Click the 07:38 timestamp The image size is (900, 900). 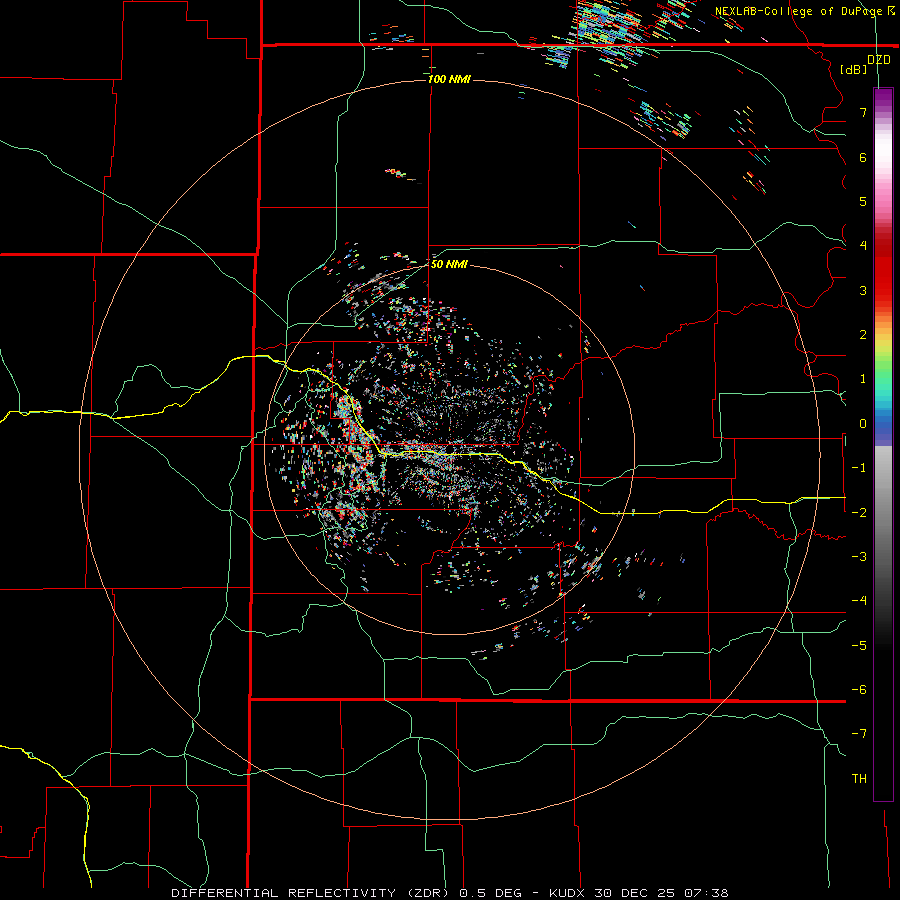706,893
